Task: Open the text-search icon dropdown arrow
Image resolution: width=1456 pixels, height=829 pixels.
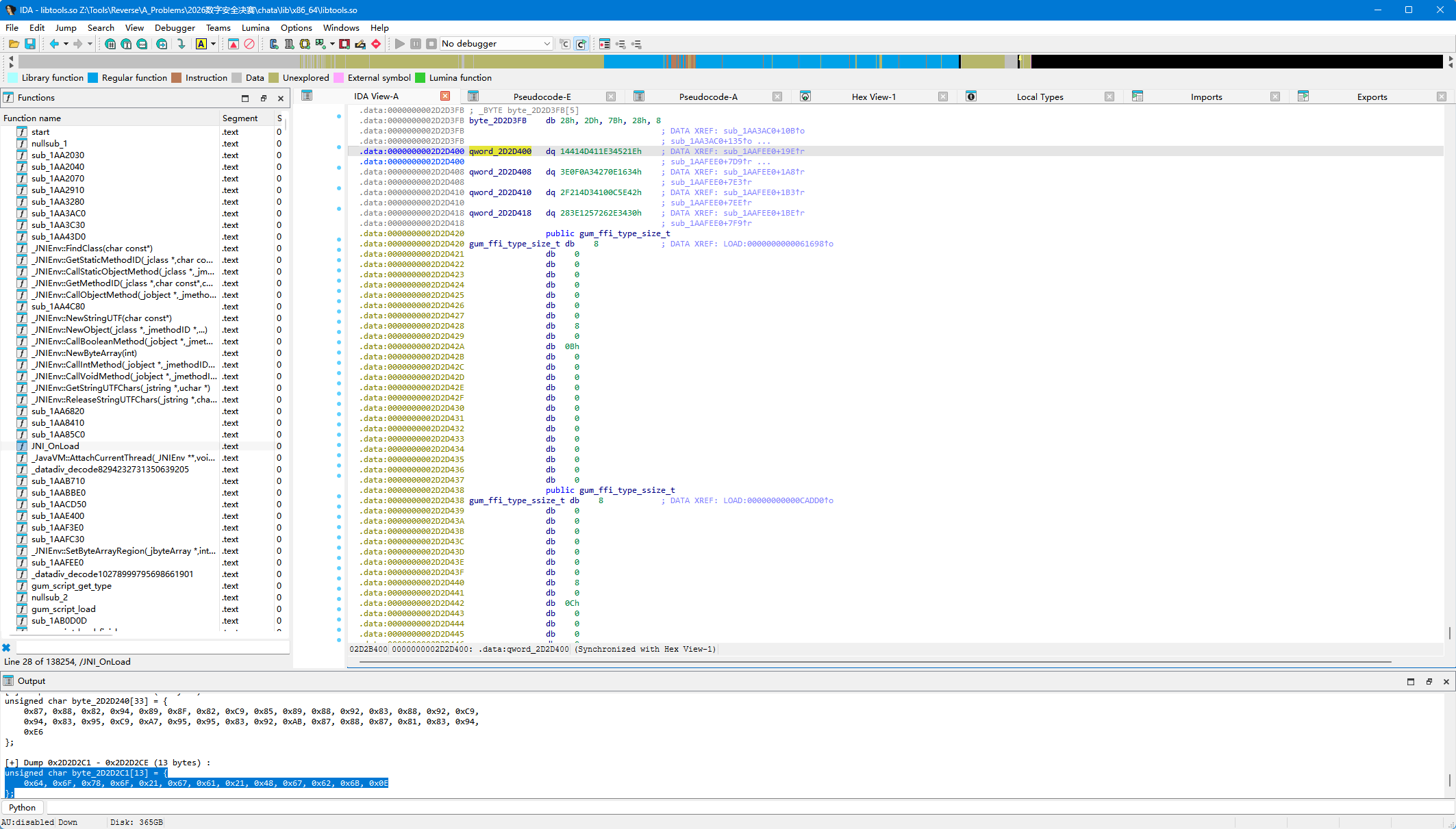Action: [213, 44]
